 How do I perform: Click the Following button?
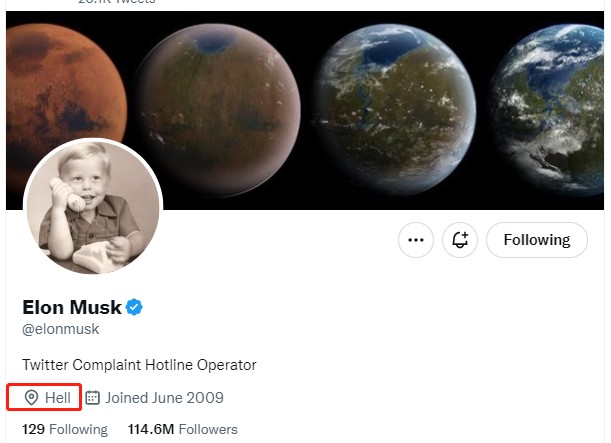point(536,240)
